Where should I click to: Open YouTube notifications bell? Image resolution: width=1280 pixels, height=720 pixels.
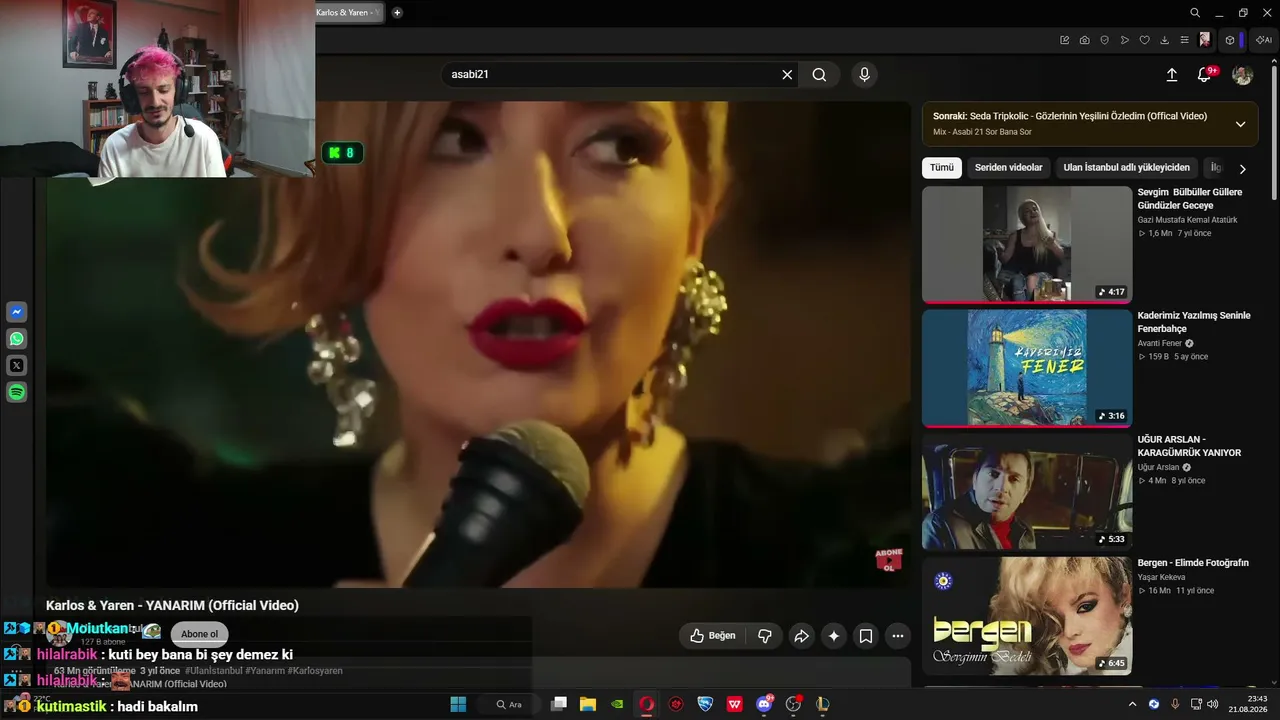tap(1205, 75)
